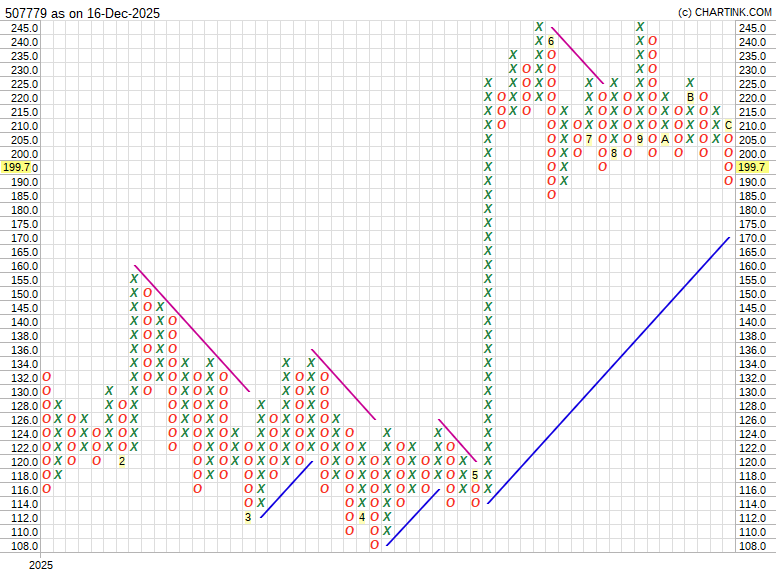Select the month marker labeled 8

point(614,153)
